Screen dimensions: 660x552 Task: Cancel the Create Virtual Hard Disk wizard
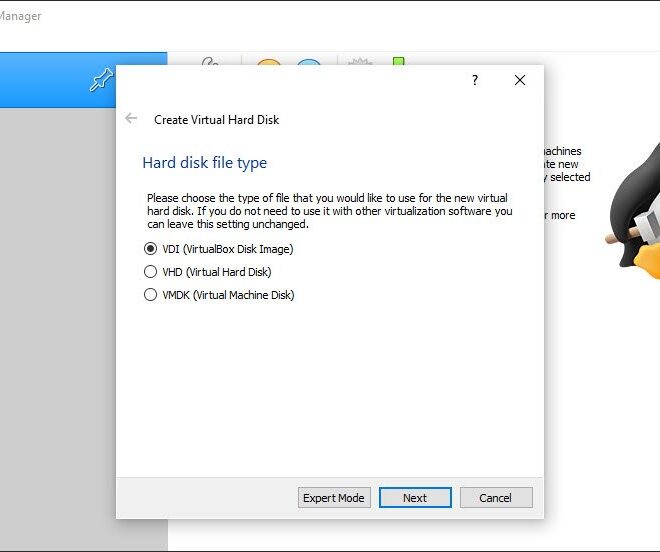coord(496,498)
